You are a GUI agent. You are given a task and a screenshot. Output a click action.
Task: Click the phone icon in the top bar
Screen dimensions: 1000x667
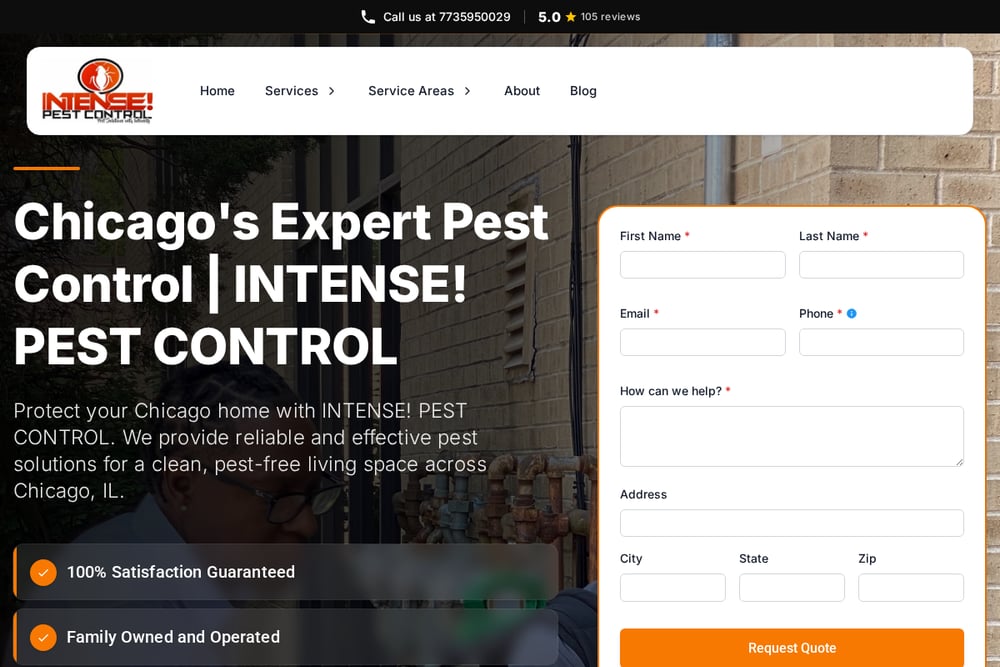(368, 17)
